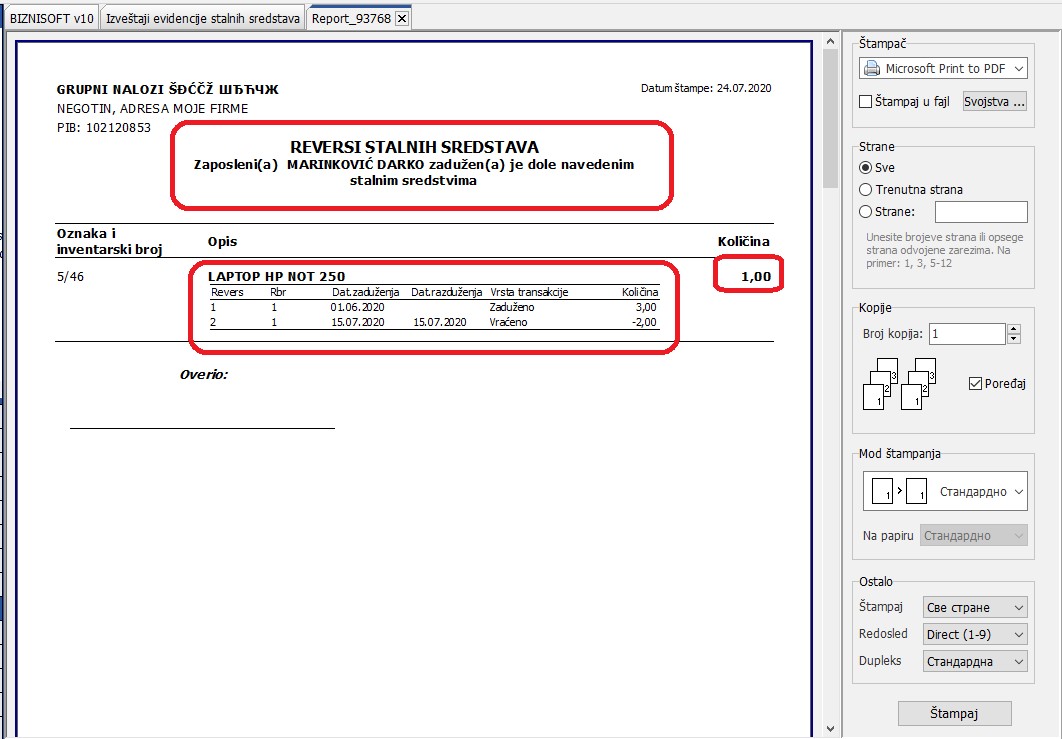Click the Količina total value 1,00

(x=756, y=276)
